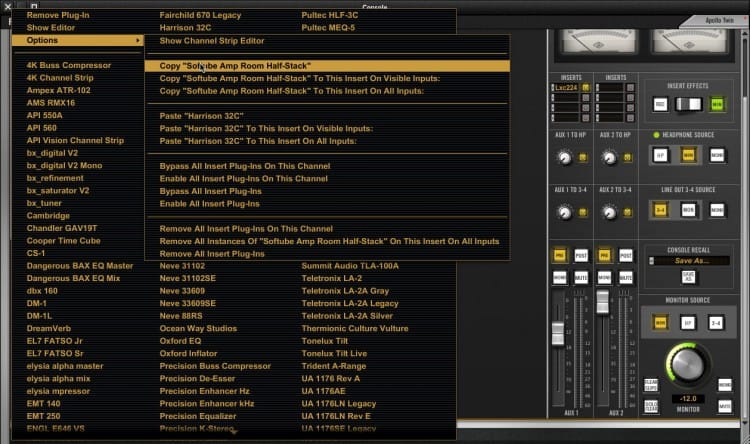Click the AUX 1 fader handle
Image resolution: width=750 pixels, height=444 pixels.
pyautogui.click(x=558, y=334)
